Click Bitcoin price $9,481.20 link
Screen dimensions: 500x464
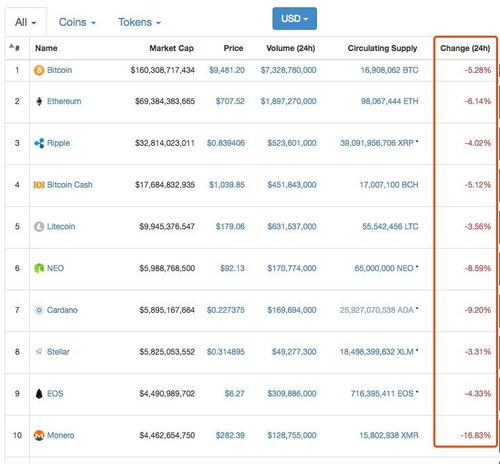227,70
